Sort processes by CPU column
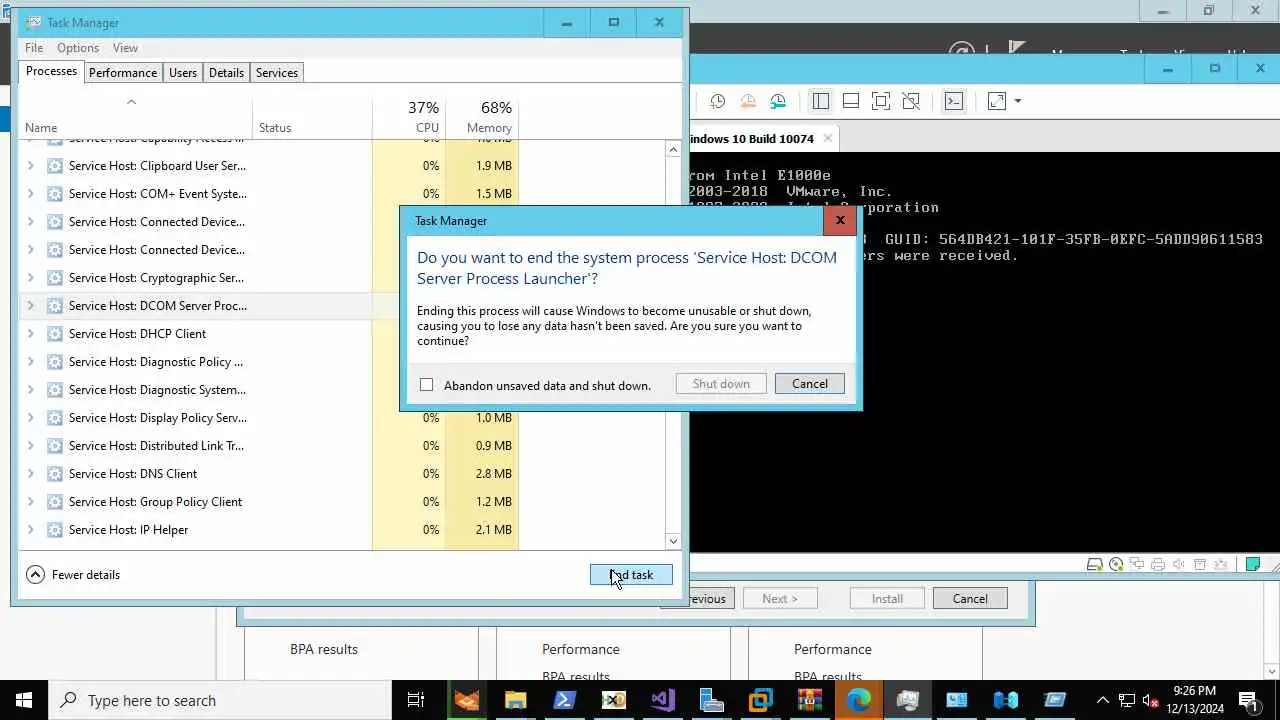1280x720 pixels. pyautogui.click(x=409, y=117)
